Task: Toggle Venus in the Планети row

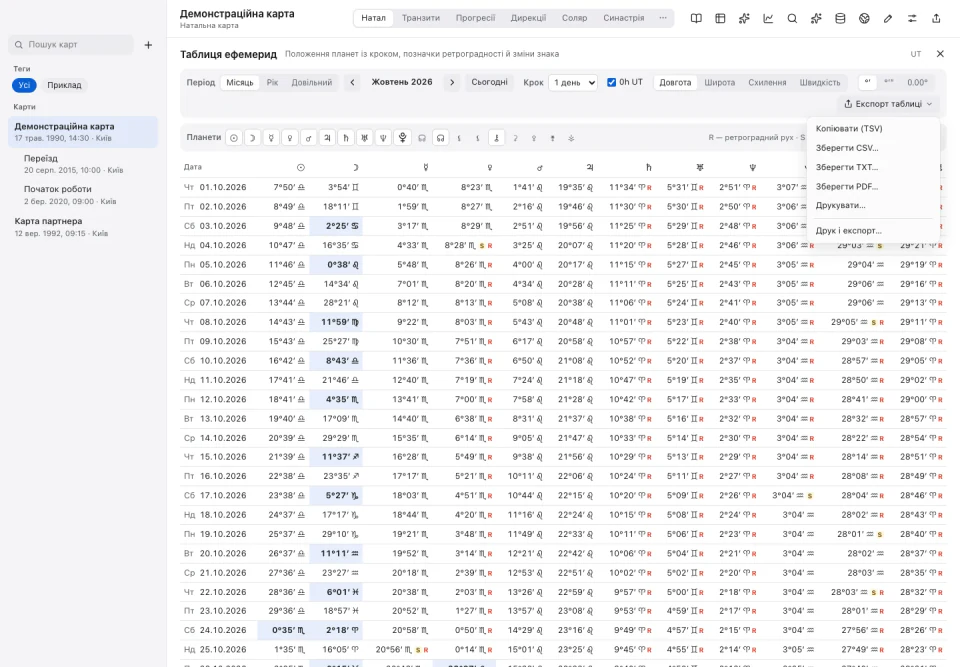Action: (x=290, y=138)
